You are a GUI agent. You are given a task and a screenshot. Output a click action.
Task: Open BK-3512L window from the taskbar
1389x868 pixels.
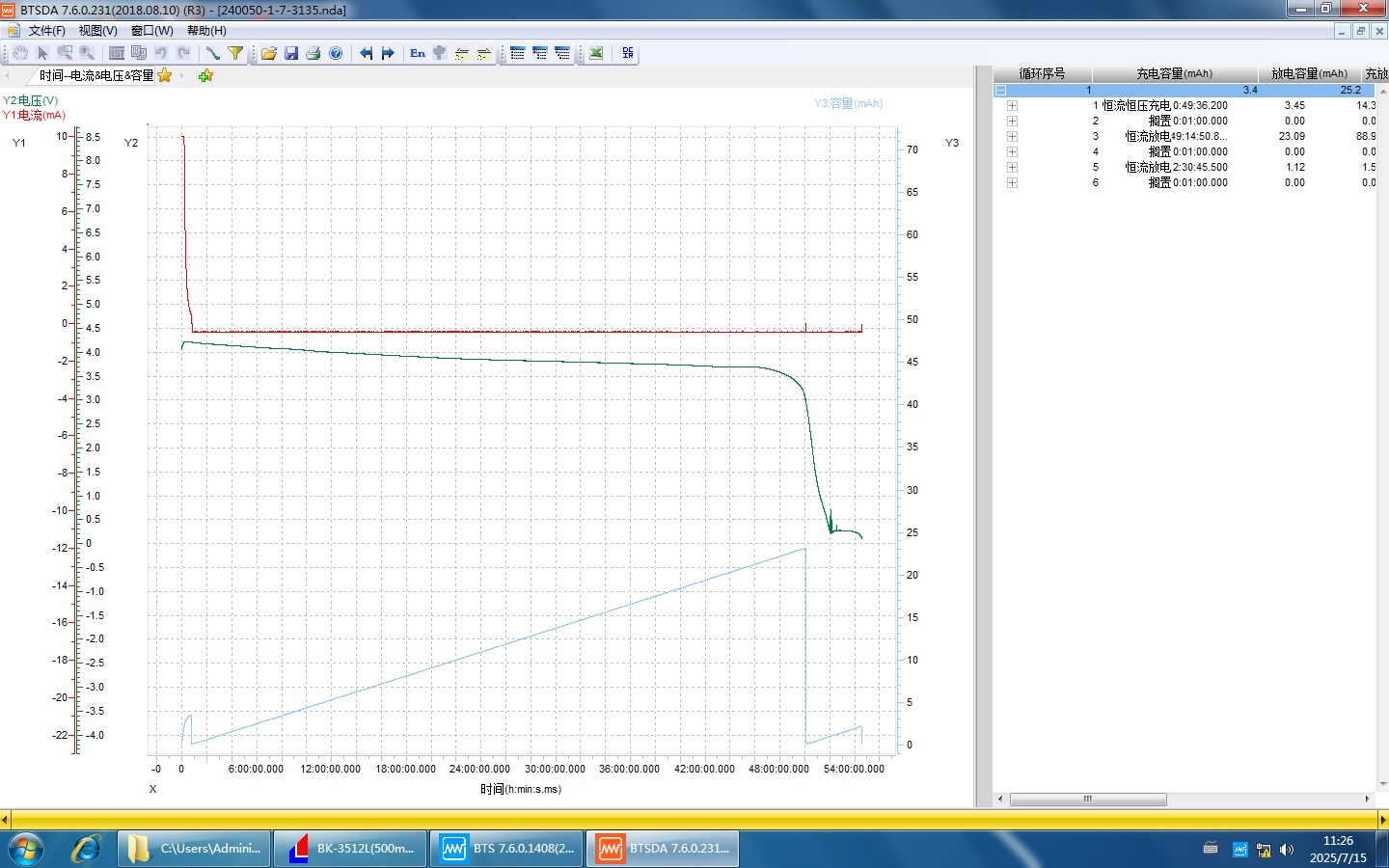coord(351,849)
